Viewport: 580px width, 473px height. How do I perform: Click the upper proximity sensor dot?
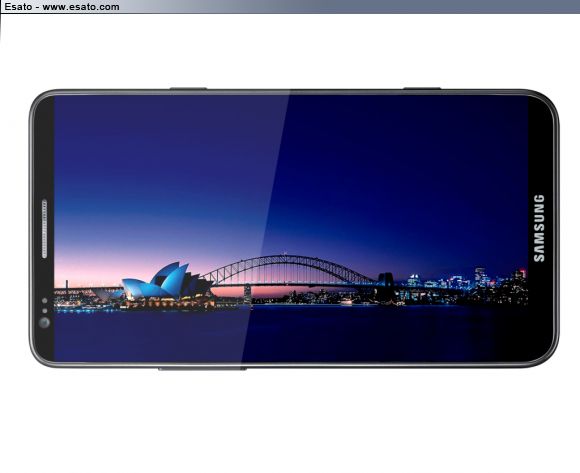(45, 301)
